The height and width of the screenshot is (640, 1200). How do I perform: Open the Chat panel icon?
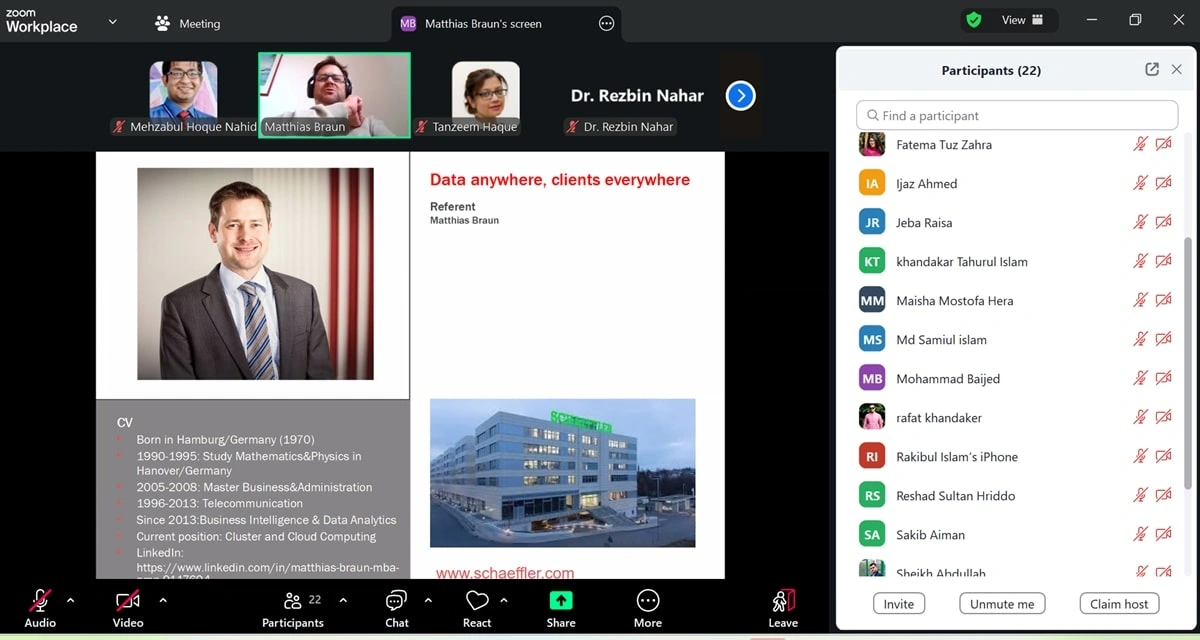[396, 601]
